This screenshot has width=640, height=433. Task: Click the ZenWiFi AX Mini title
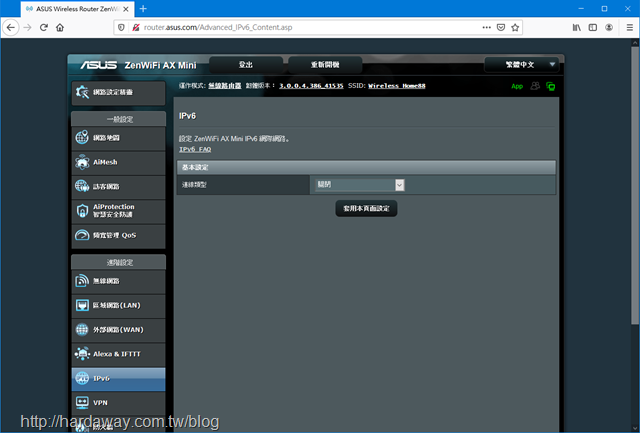pos(160,65)
